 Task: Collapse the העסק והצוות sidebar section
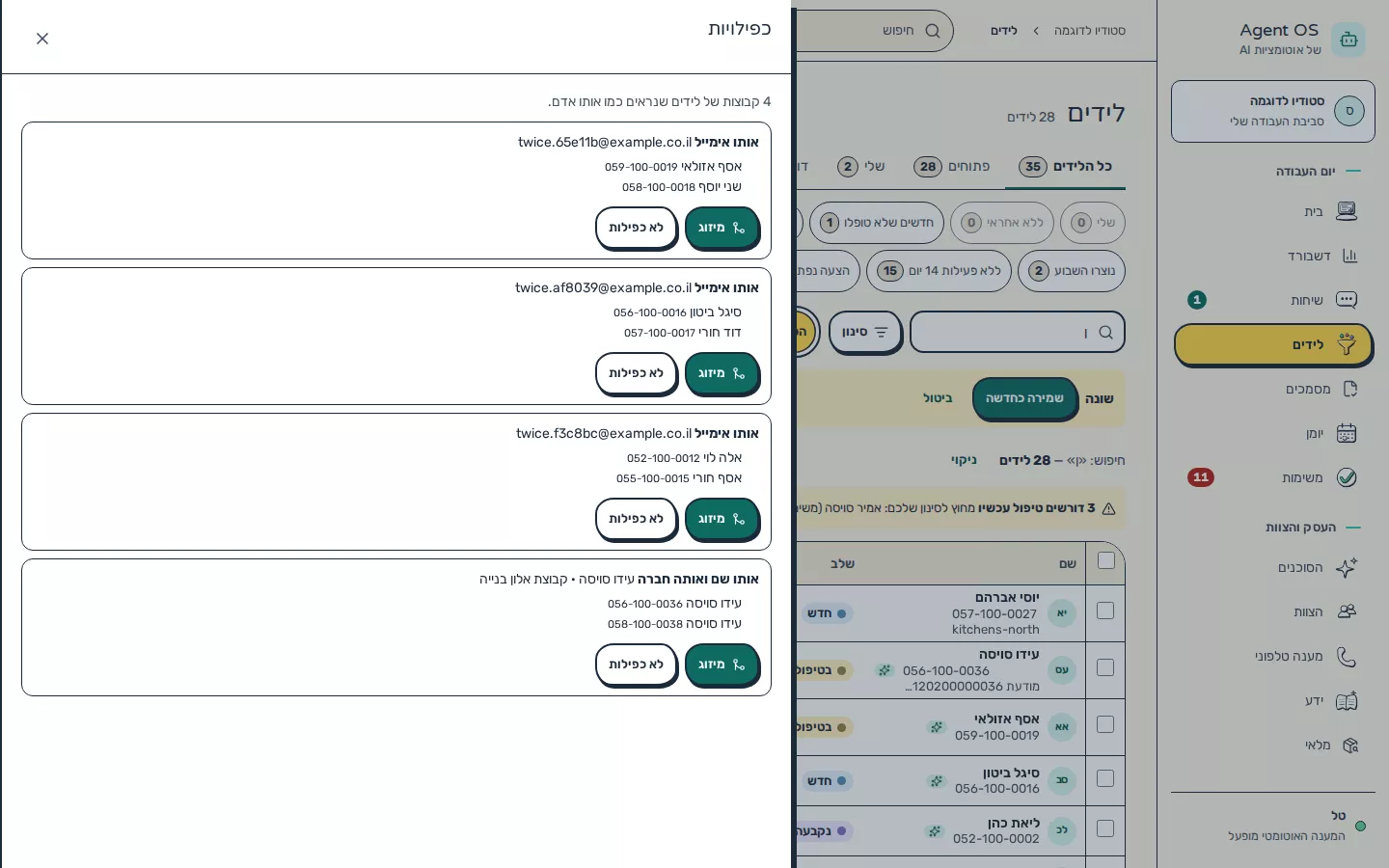tap(1313, 528)
